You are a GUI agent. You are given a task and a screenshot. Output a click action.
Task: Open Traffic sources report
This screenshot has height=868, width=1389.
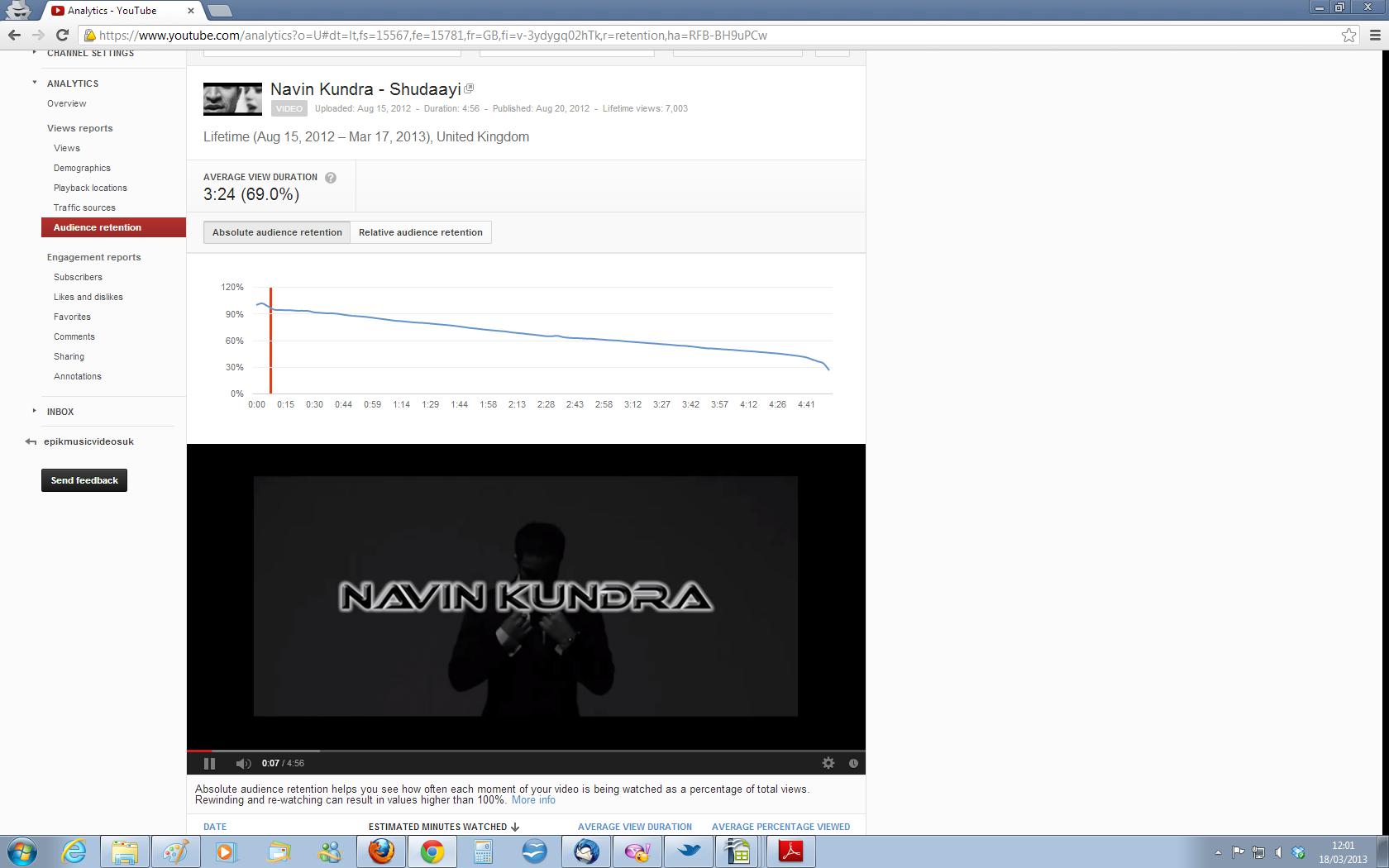[84, 207]
